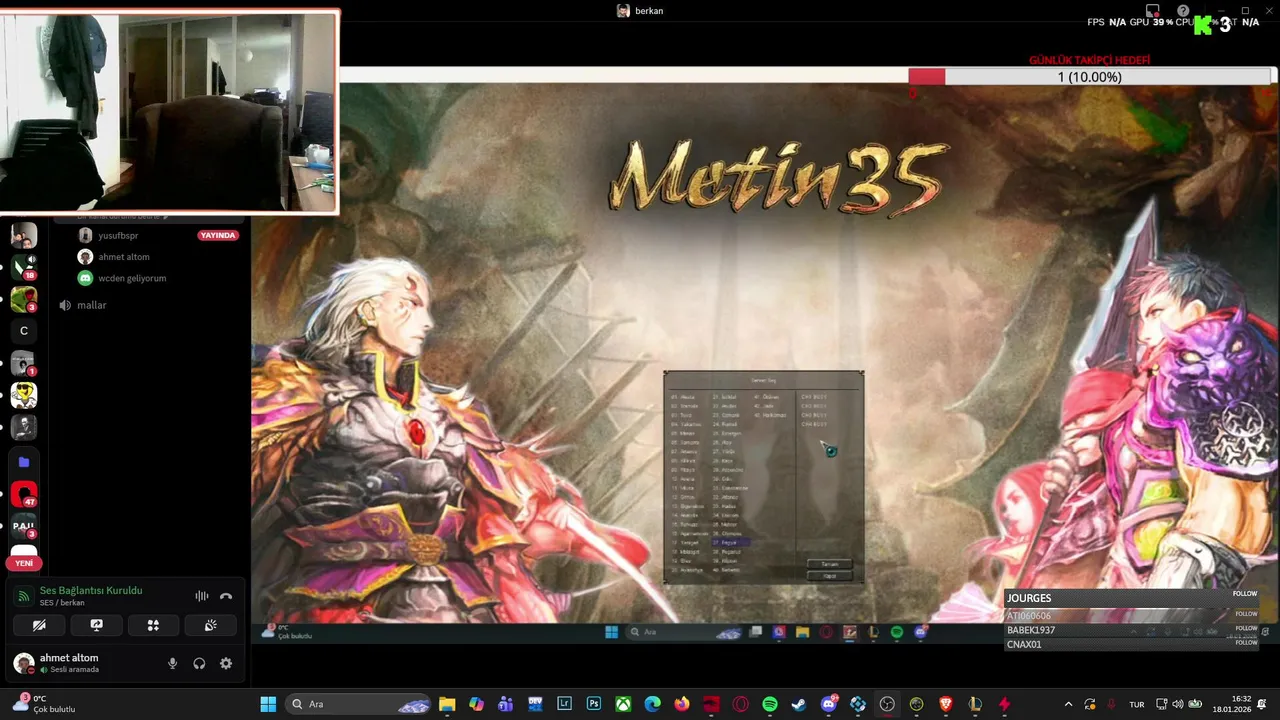Open Microsoft Edge from the taskbar

(652, 704)
